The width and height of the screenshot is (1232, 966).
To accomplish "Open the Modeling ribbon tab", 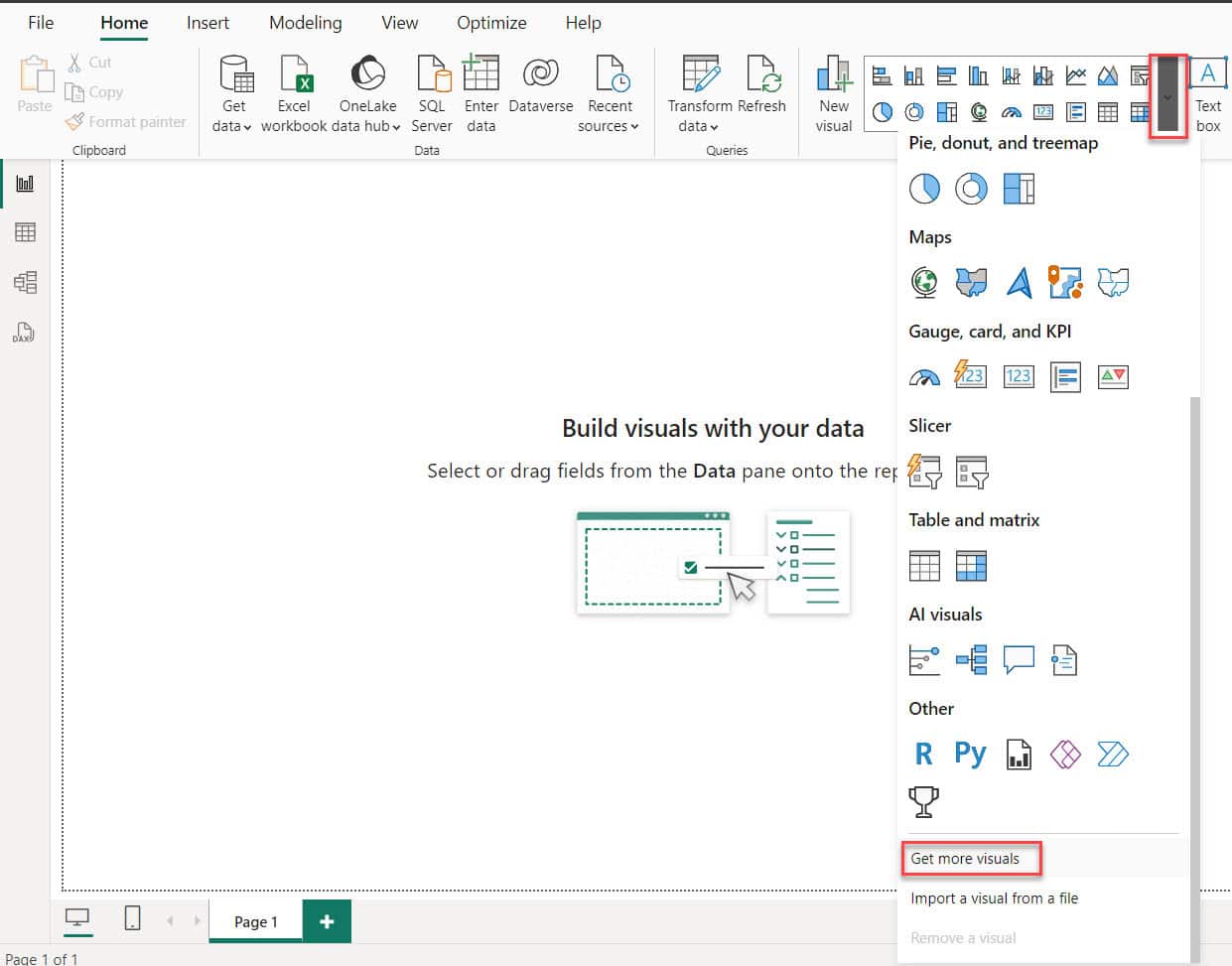I will (306, 22).
